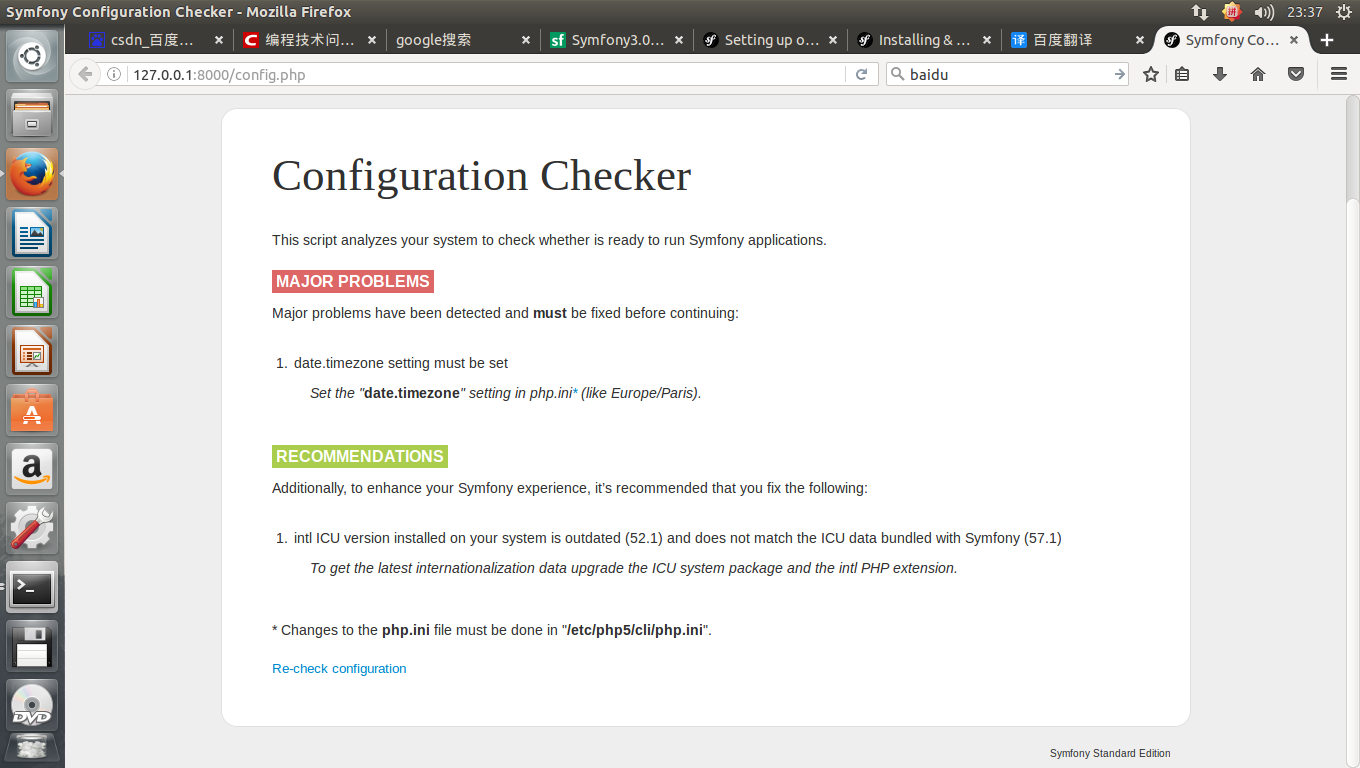Open new tab with plus button
The image size is (1360, 768).
[x=1327, y=40]
